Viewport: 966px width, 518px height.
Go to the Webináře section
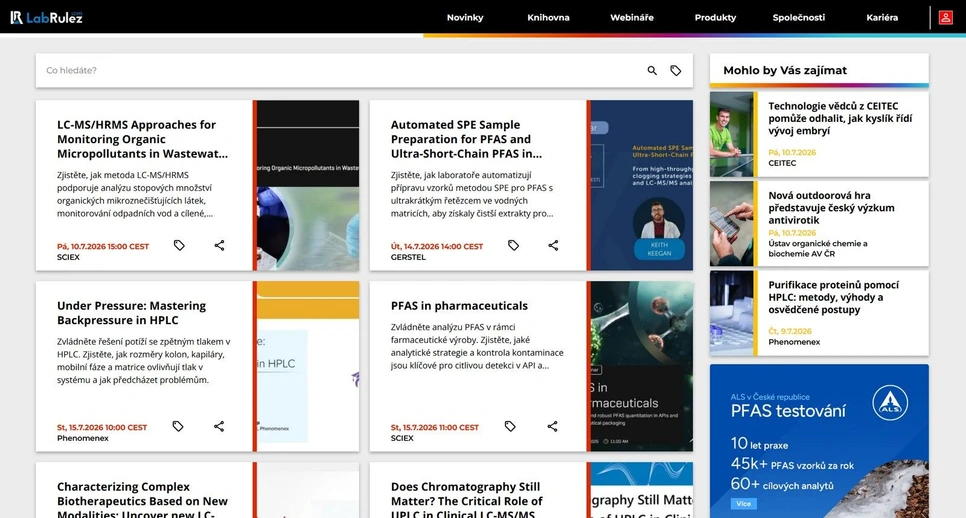(632, 17)
